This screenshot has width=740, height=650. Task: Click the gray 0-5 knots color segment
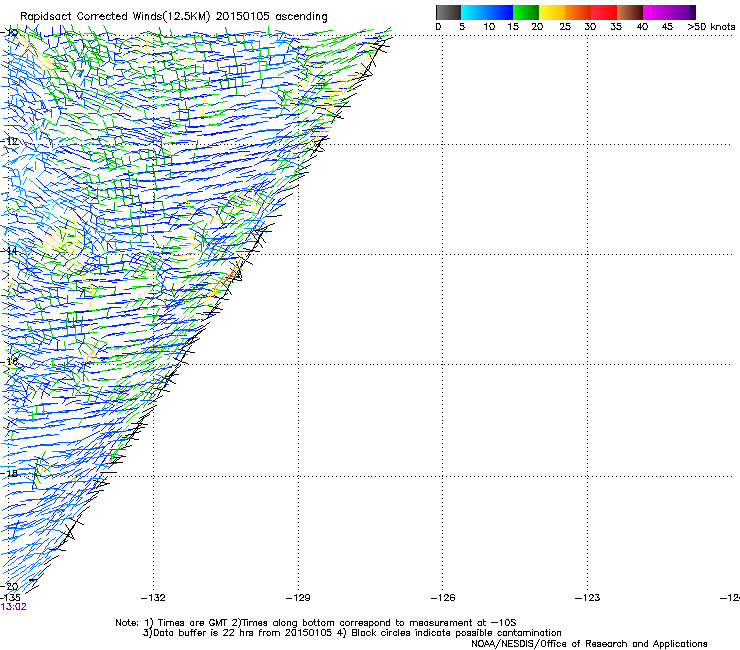pos(448,12)
